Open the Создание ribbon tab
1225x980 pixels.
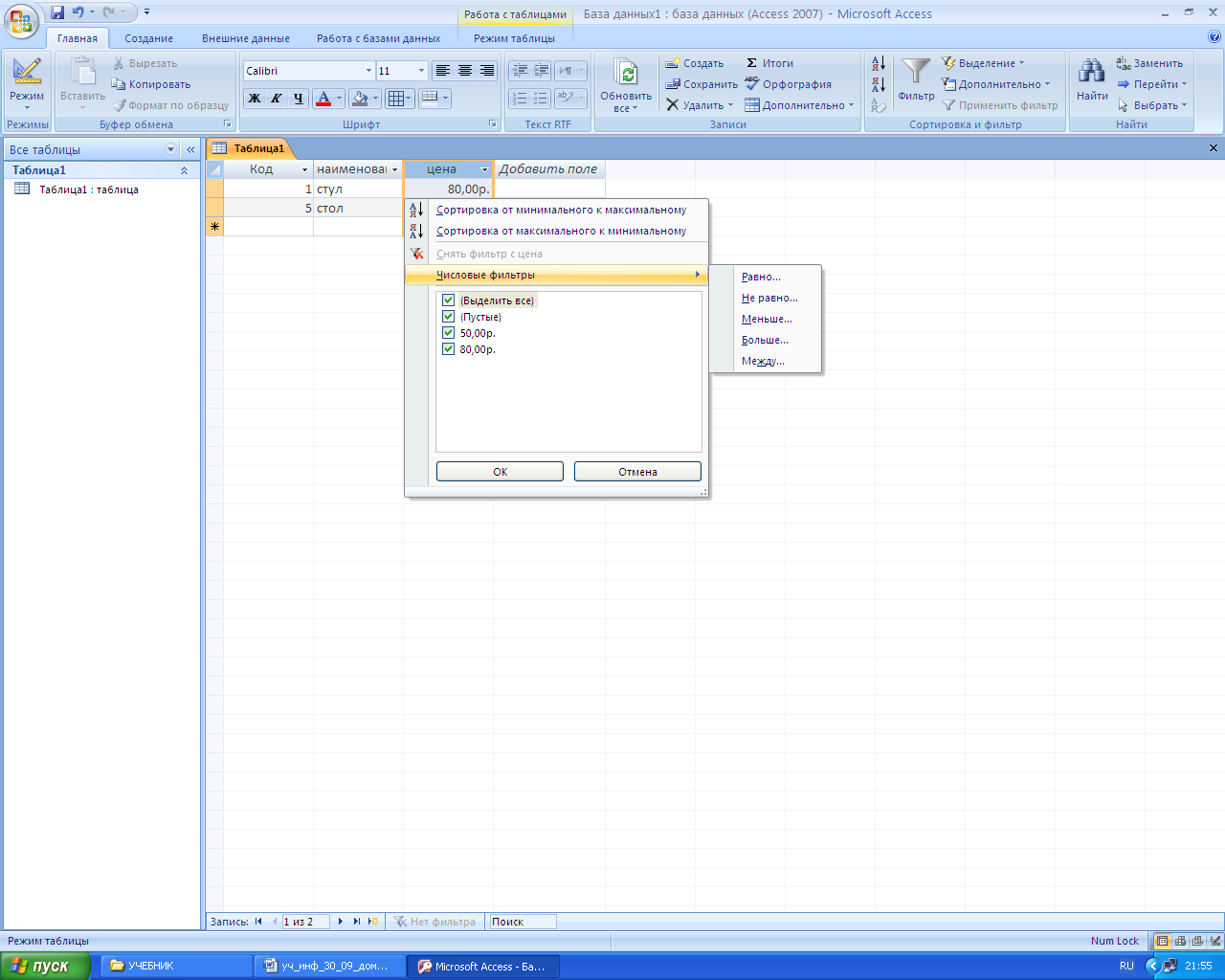(148, 38)
